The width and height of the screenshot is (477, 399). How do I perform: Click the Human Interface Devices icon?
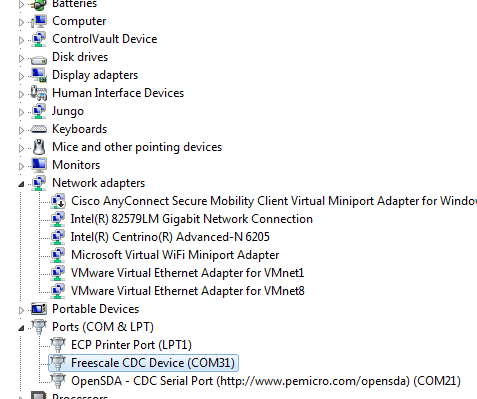tap(39, 93)
